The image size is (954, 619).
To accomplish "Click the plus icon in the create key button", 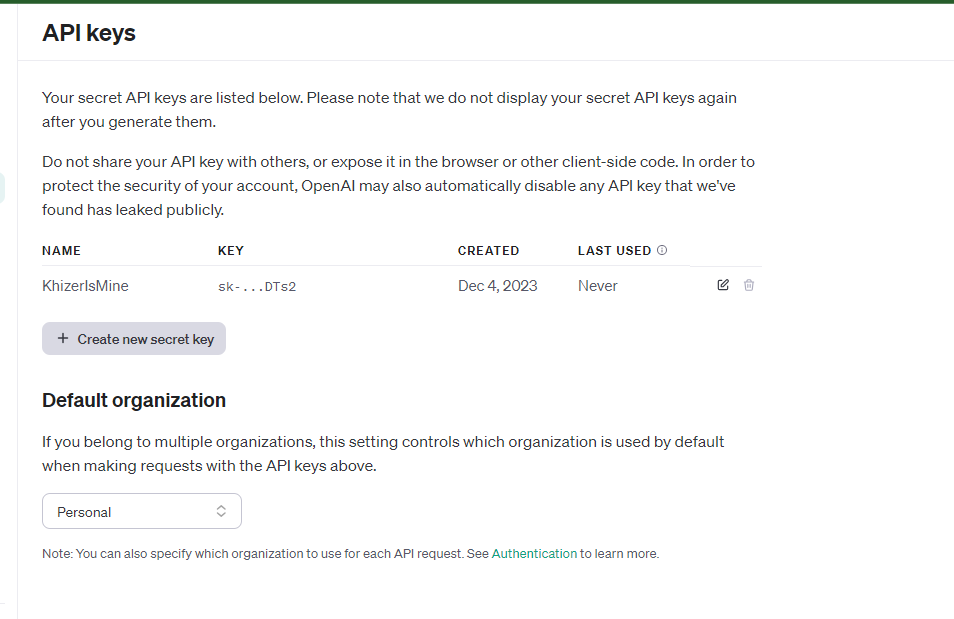I will click(x=63, y=339).
